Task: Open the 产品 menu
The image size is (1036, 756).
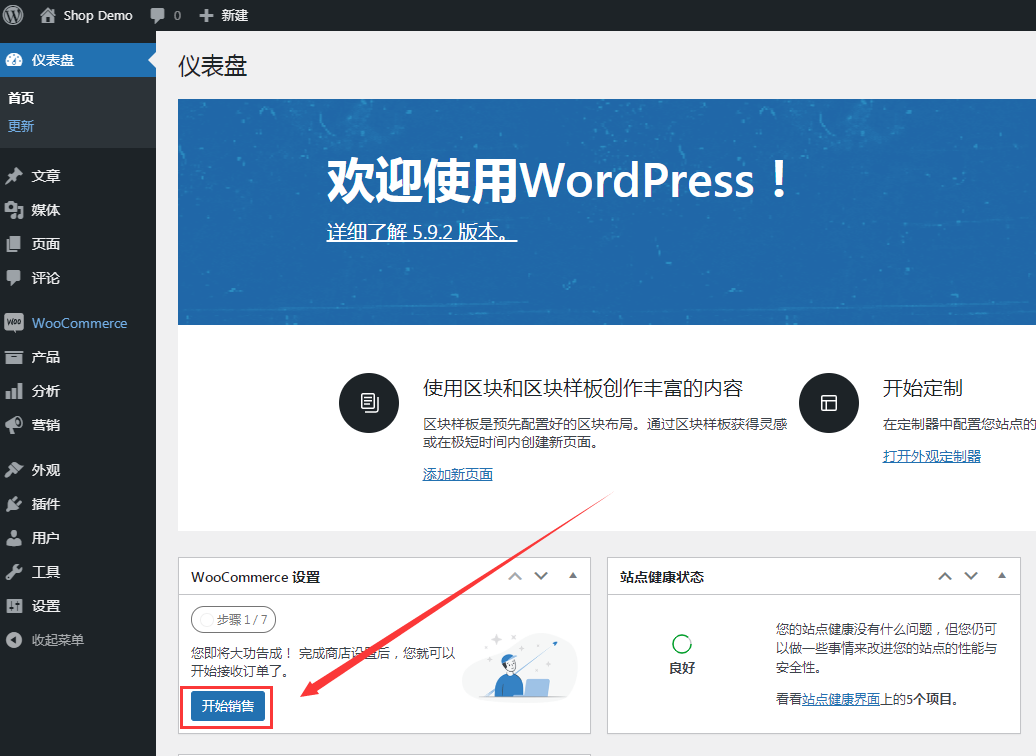Action: (x=78, y=358)
